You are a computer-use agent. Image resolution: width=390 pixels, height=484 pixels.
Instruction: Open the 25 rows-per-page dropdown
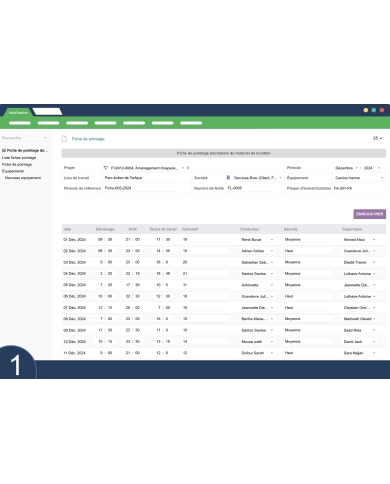pyautogui.click(x=377, y=138)
